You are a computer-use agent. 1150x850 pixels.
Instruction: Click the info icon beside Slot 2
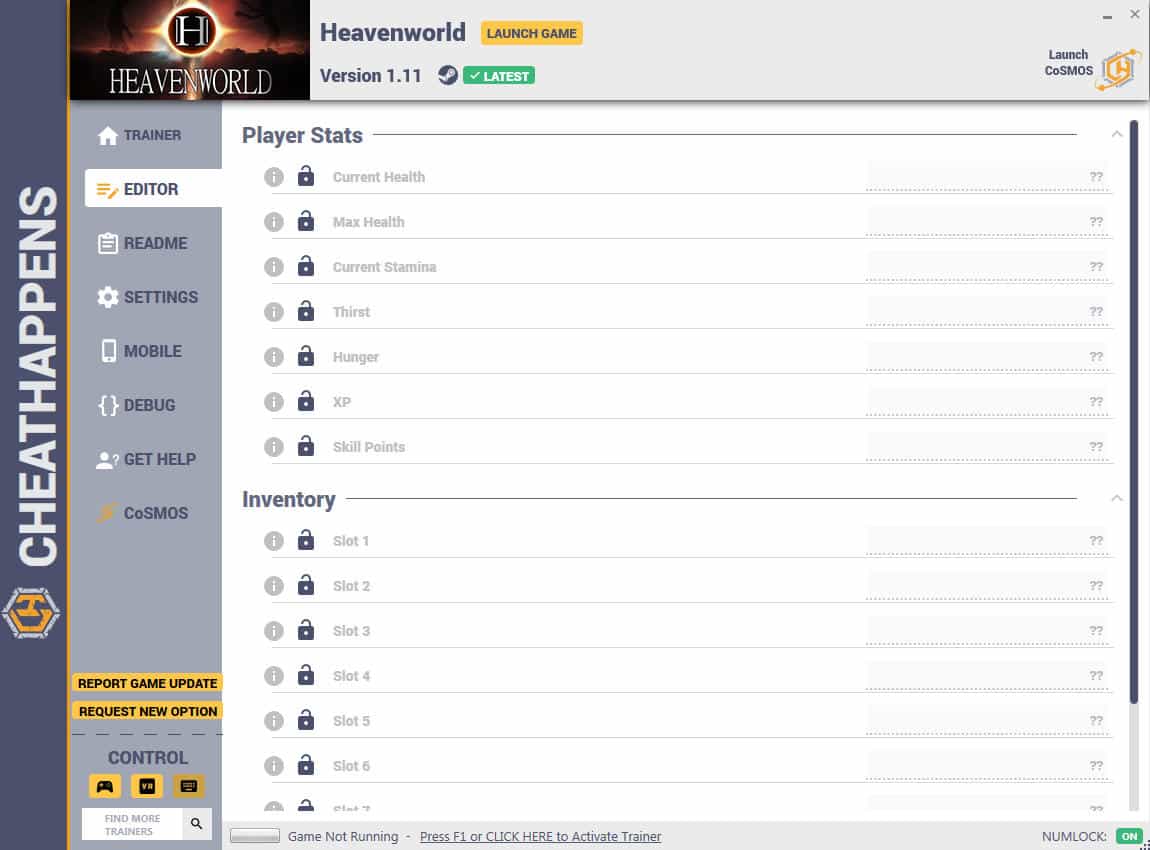pyautogui.click(x=274, y=586)
